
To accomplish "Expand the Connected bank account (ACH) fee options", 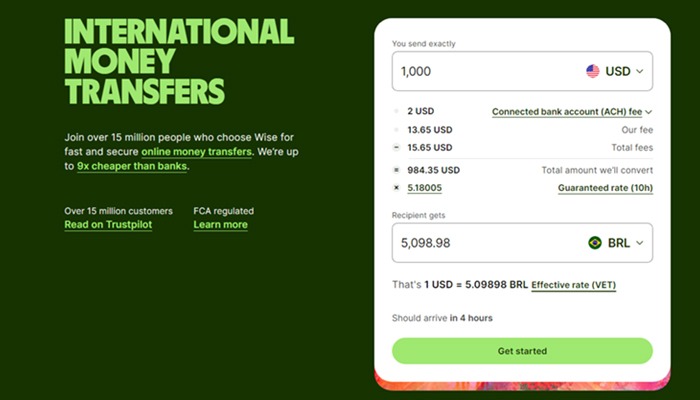I will (x=572, y=112).
